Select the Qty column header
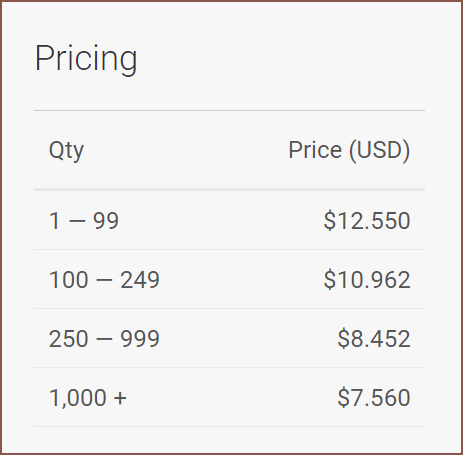463x455 pixels. coord(66,151)
